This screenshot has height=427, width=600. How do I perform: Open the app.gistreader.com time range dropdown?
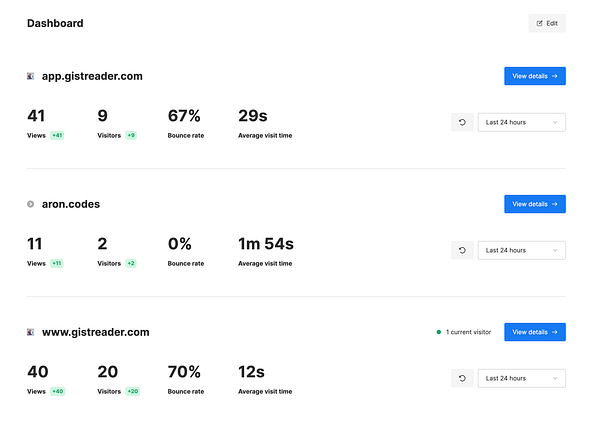(521, 122)
